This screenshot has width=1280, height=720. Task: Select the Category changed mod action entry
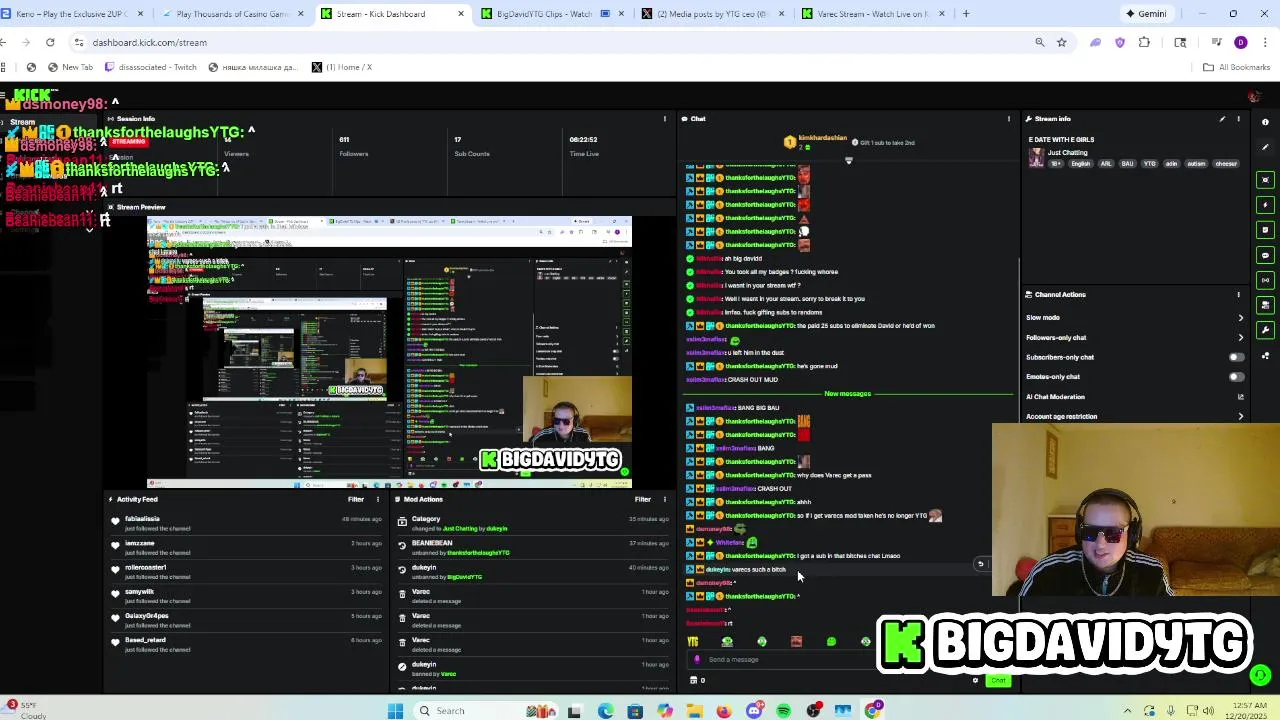coord(532,524)
